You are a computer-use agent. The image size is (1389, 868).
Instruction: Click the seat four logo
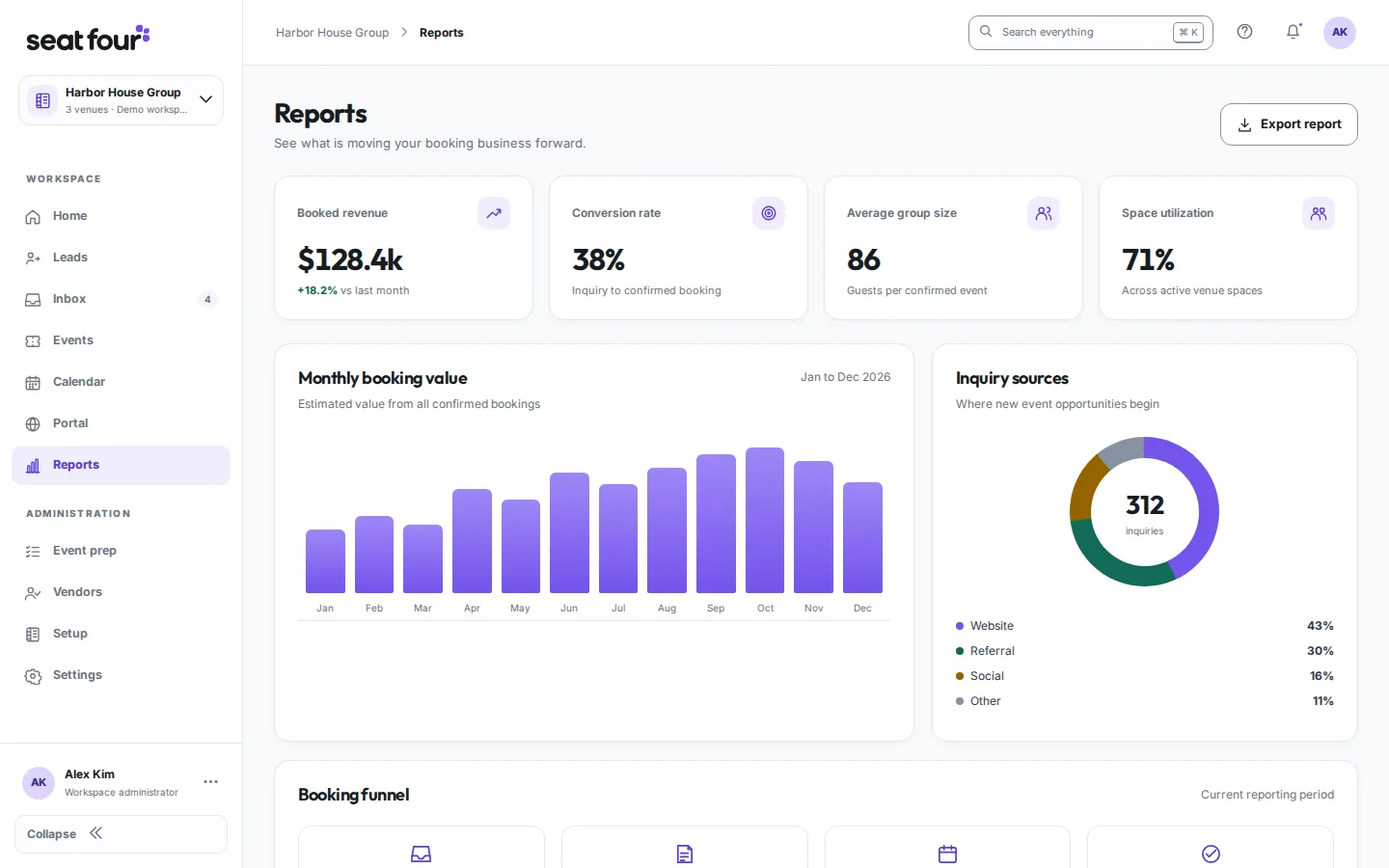pos(88,38)
